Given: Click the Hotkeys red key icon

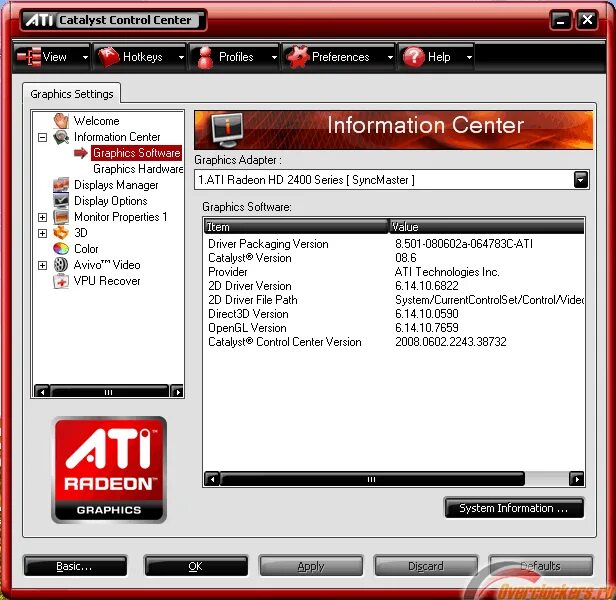Looking at the screenshot, I should pos(108,57).
